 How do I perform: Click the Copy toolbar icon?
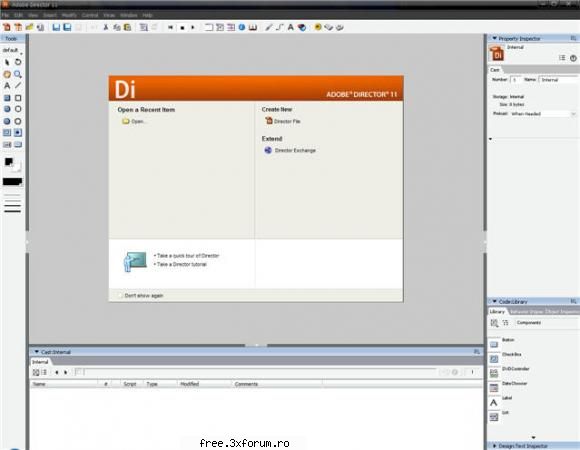point(117,27)
